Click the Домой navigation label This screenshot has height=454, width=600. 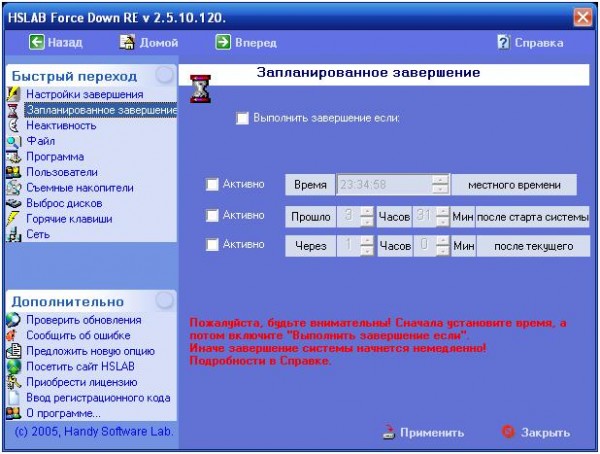(159, 42)
